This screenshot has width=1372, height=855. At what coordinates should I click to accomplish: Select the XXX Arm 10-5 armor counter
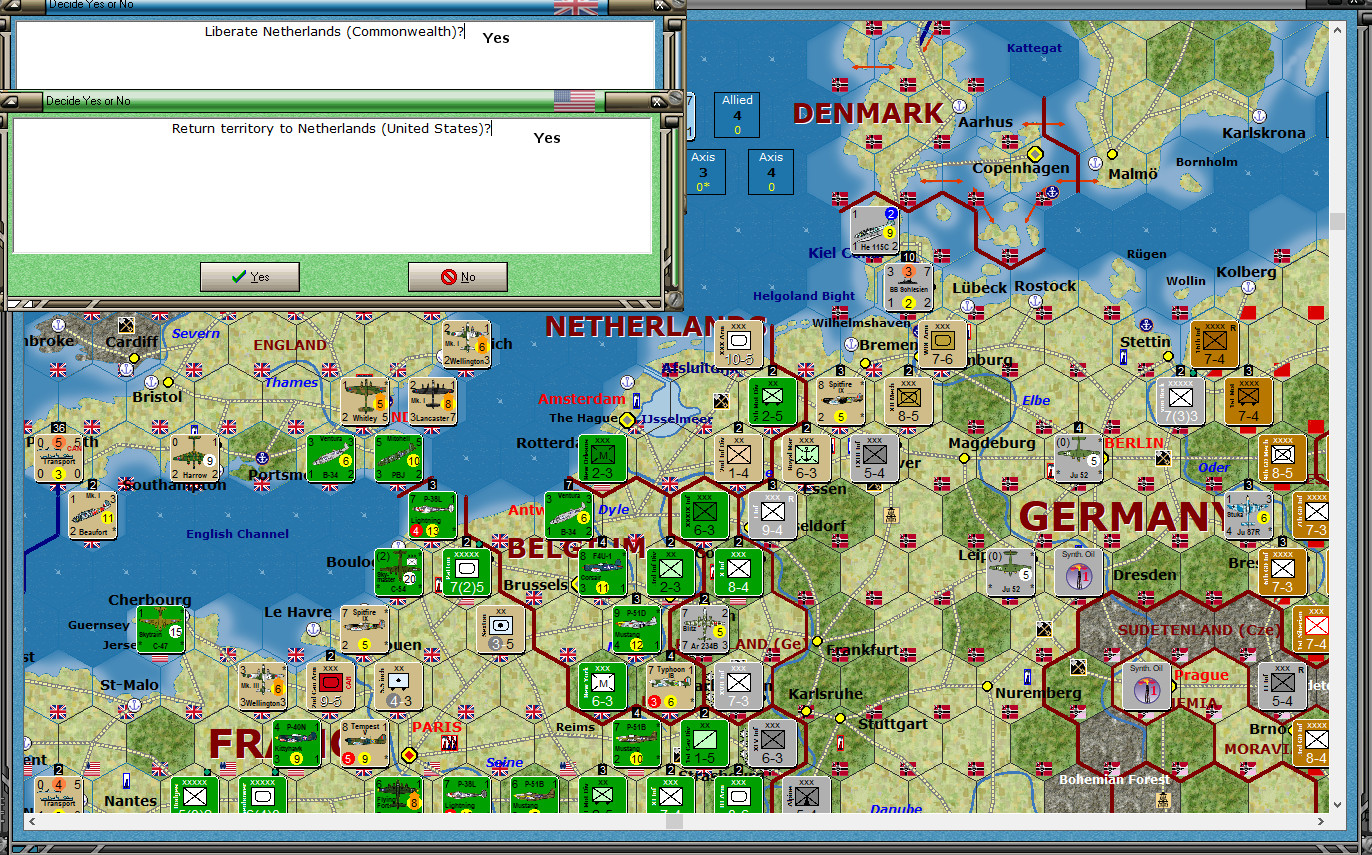pos(738,345)
